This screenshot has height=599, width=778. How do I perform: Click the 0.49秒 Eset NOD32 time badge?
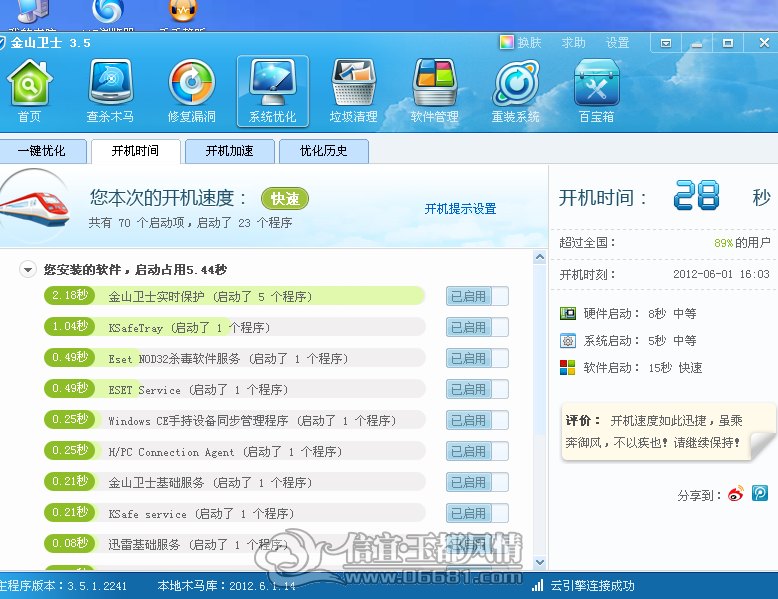click(x=70, y=357)
